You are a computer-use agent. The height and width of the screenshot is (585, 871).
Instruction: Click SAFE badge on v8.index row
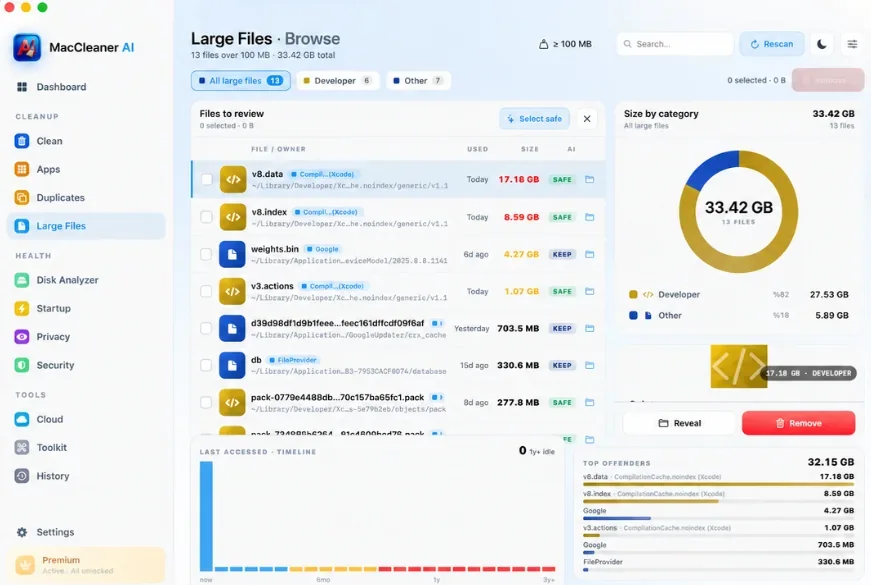pos(562,217)
